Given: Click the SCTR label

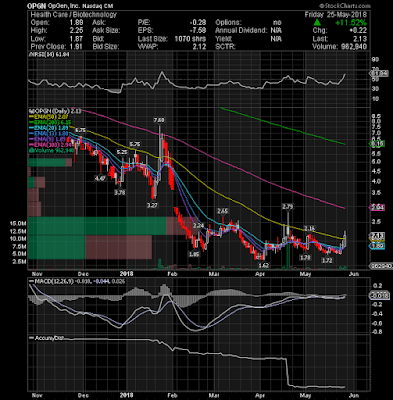Looking at the screenshot, I should pyautogui.click(x=226, y=47).
